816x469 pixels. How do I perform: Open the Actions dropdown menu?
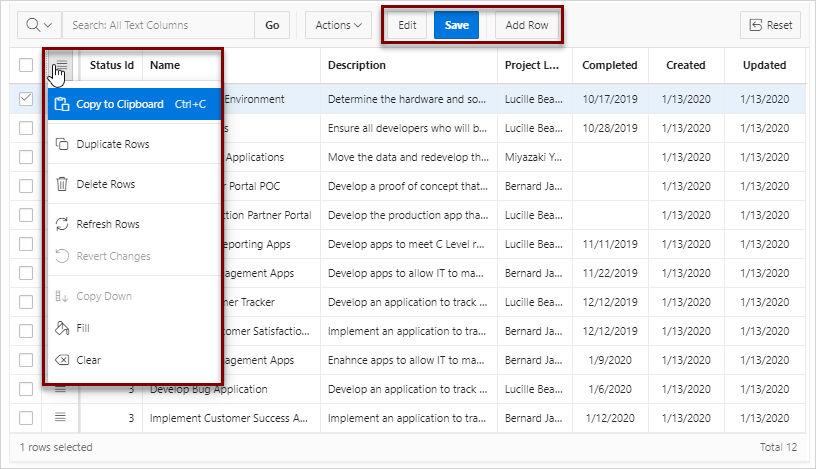338,25
